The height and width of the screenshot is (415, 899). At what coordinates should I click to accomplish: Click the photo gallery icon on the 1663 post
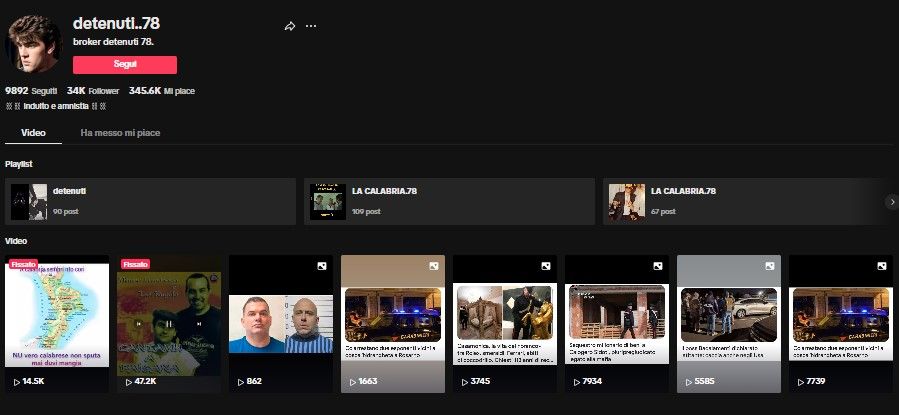(434, 266)
